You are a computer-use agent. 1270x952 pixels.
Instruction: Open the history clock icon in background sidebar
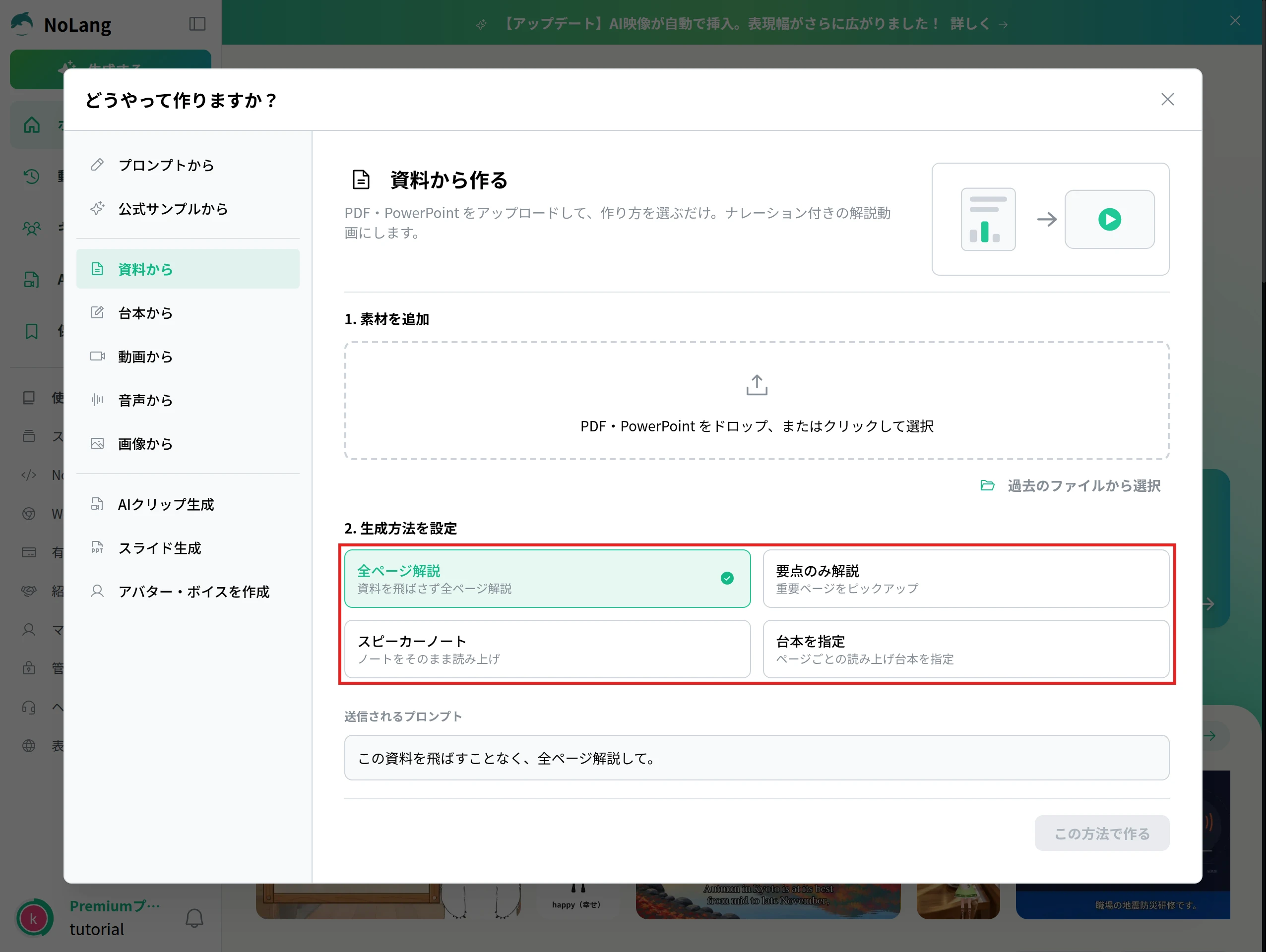pos(32,176)
